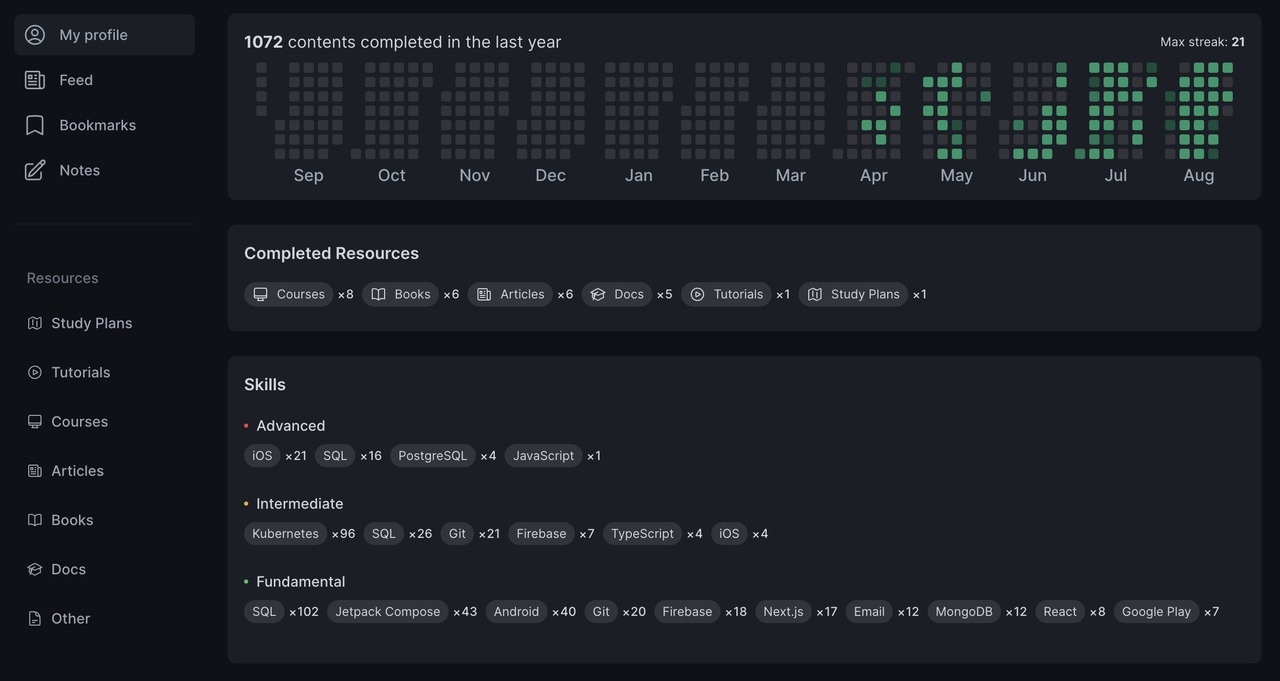
Task: Click the Aug month label on heatmap
Action: click(x=1199, y=175)
